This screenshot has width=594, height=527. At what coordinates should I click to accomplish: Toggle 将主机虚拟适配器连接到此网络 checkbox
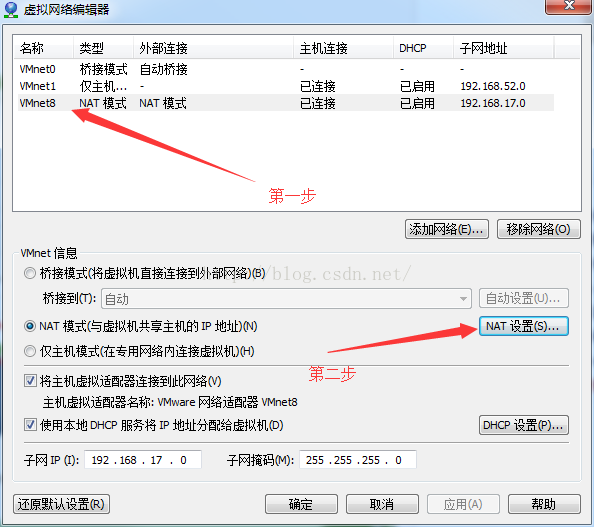[30, 380]
